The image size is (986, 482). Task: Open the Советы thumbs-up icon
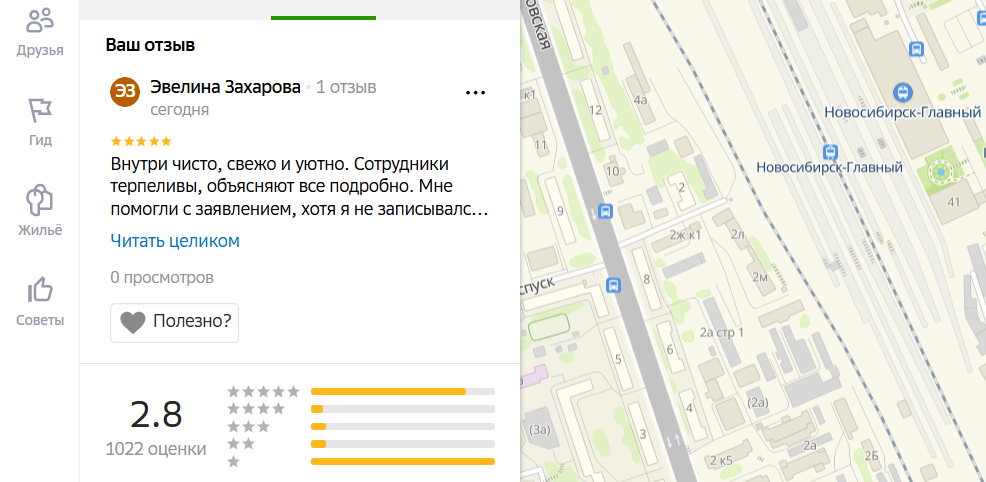point(40,290)
